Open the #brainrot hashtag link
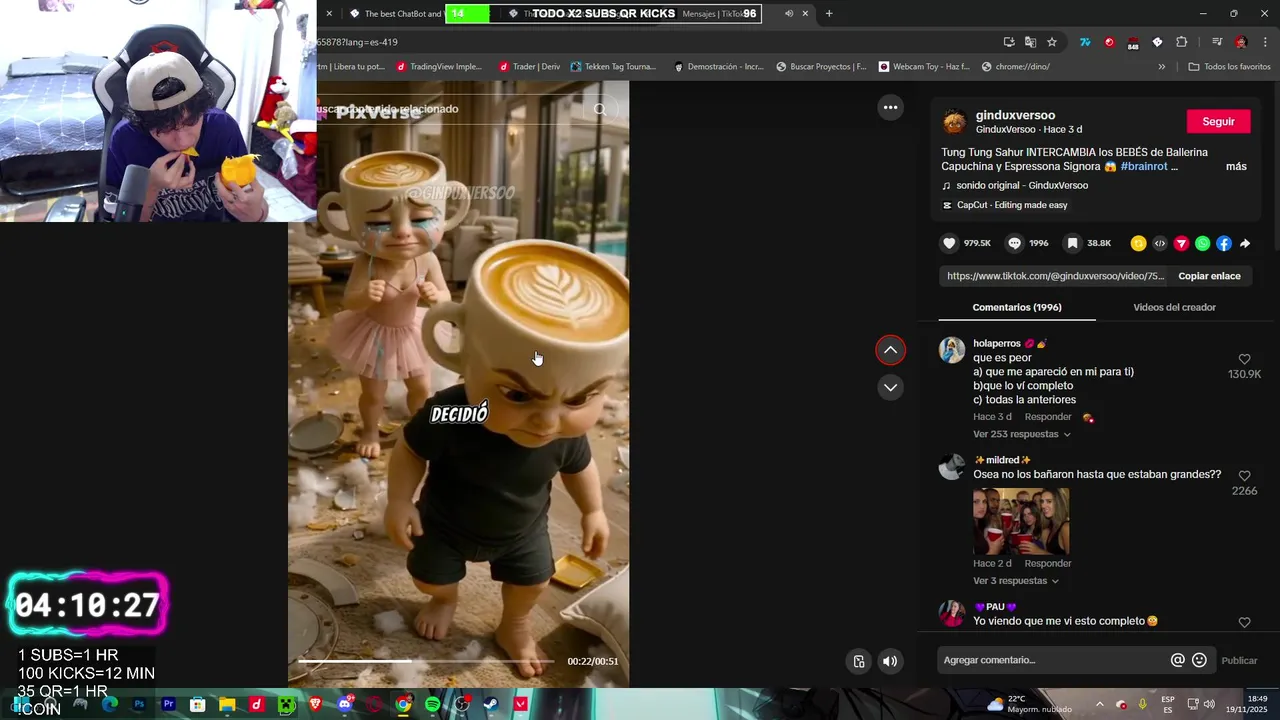The image size is (1280, 720). click(x=1144, y=166)
